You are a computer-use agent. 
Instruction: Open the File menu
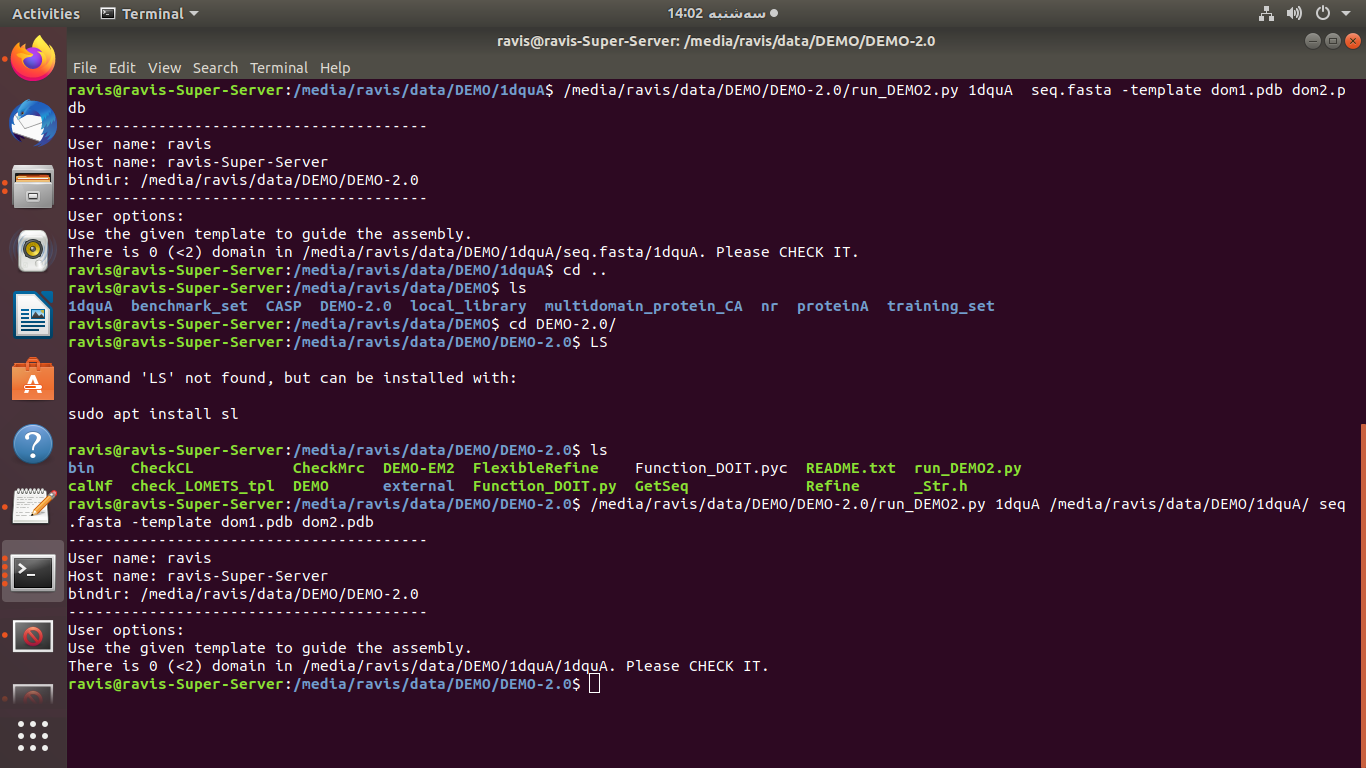coord(85,68)
